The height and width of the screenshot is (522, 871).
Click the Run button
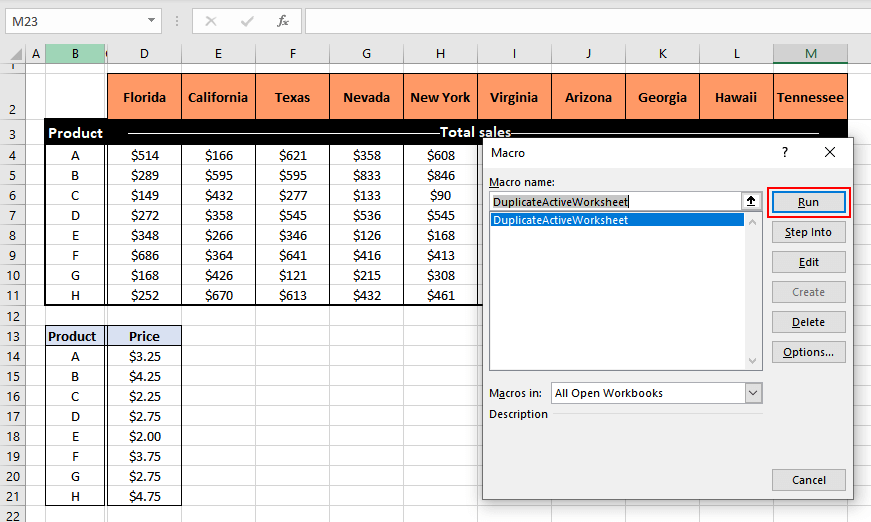pyautogui.click(x=808, y=202)
